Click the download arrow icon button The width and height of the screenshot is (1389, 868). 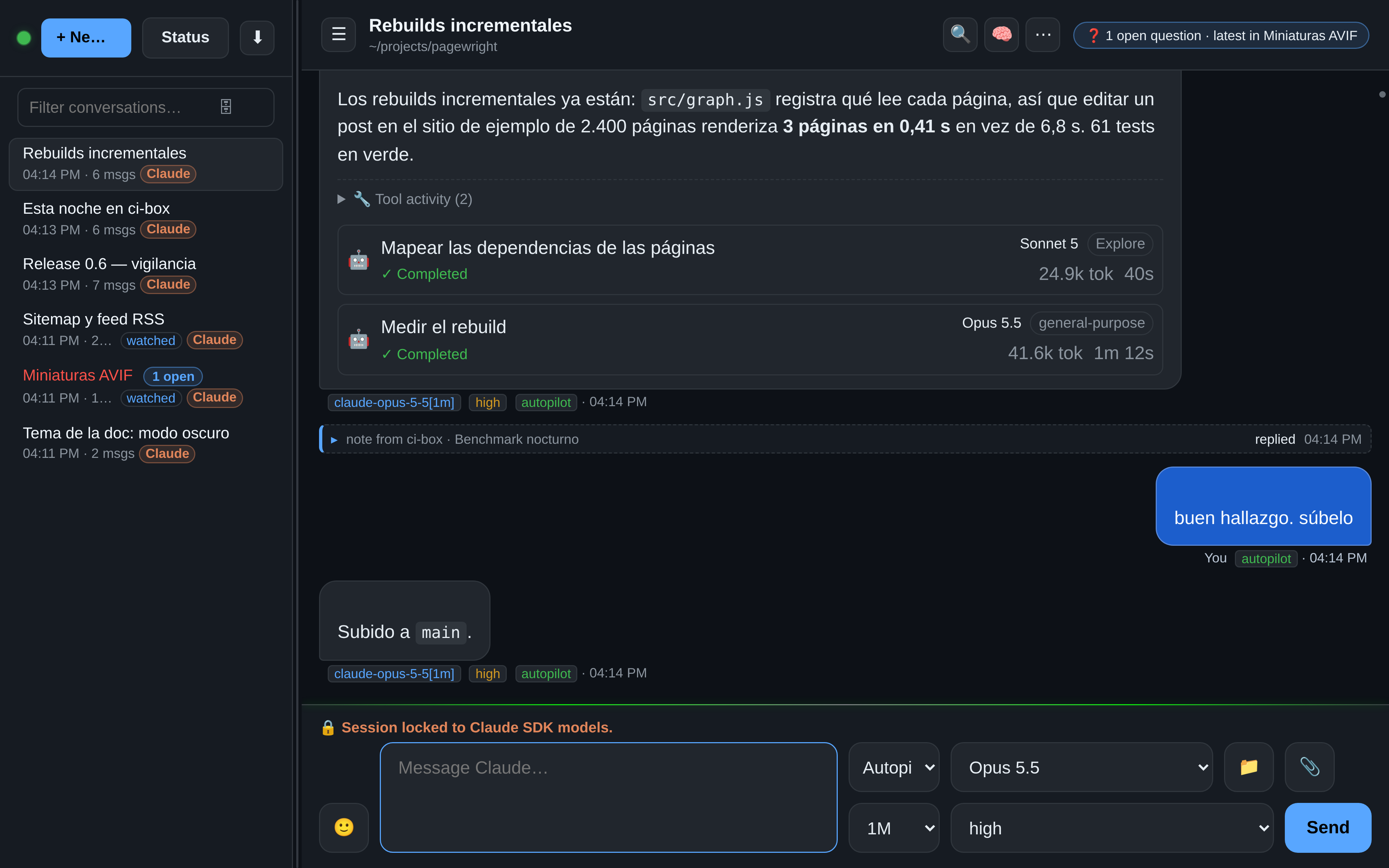tap(257, 38)
